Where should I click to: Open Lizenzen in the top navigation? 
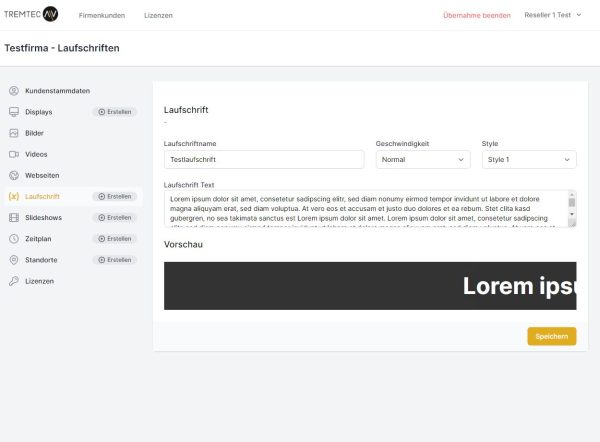pos(158,15)
